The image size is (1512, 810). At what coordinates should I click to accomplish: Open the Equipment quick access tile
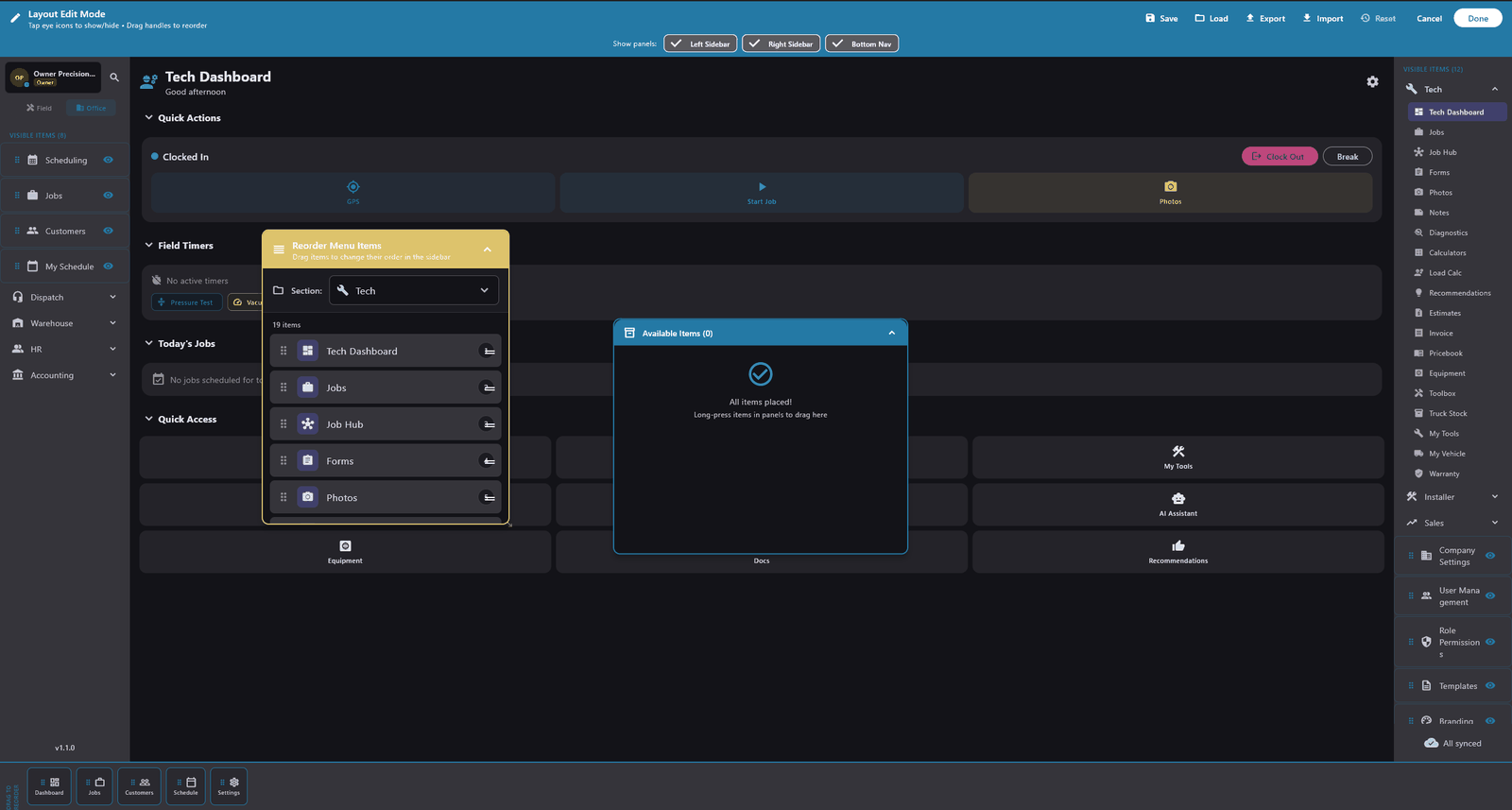(x=345, y=551)
